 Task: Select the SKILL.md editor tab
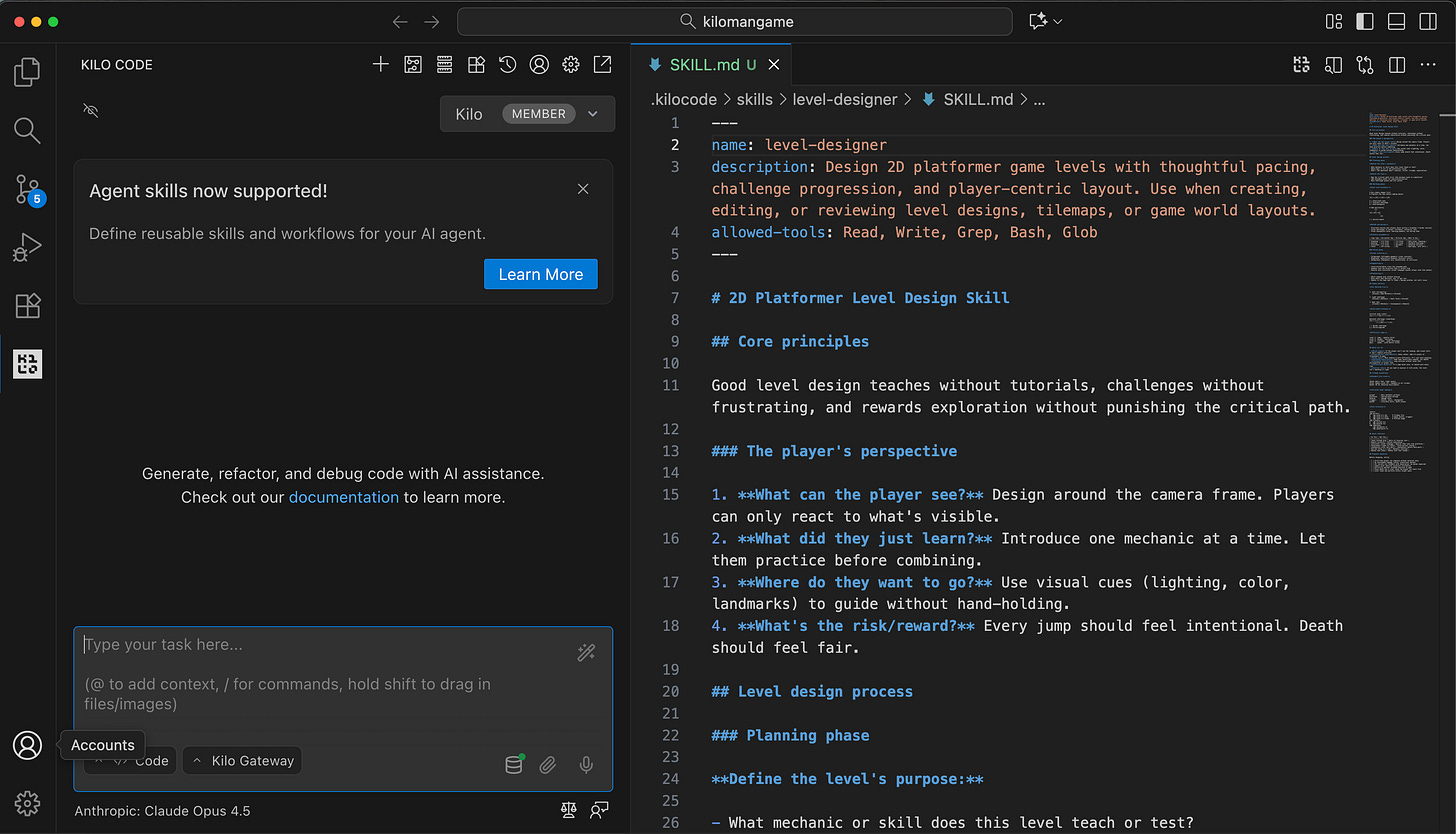(x=705, y=65)
